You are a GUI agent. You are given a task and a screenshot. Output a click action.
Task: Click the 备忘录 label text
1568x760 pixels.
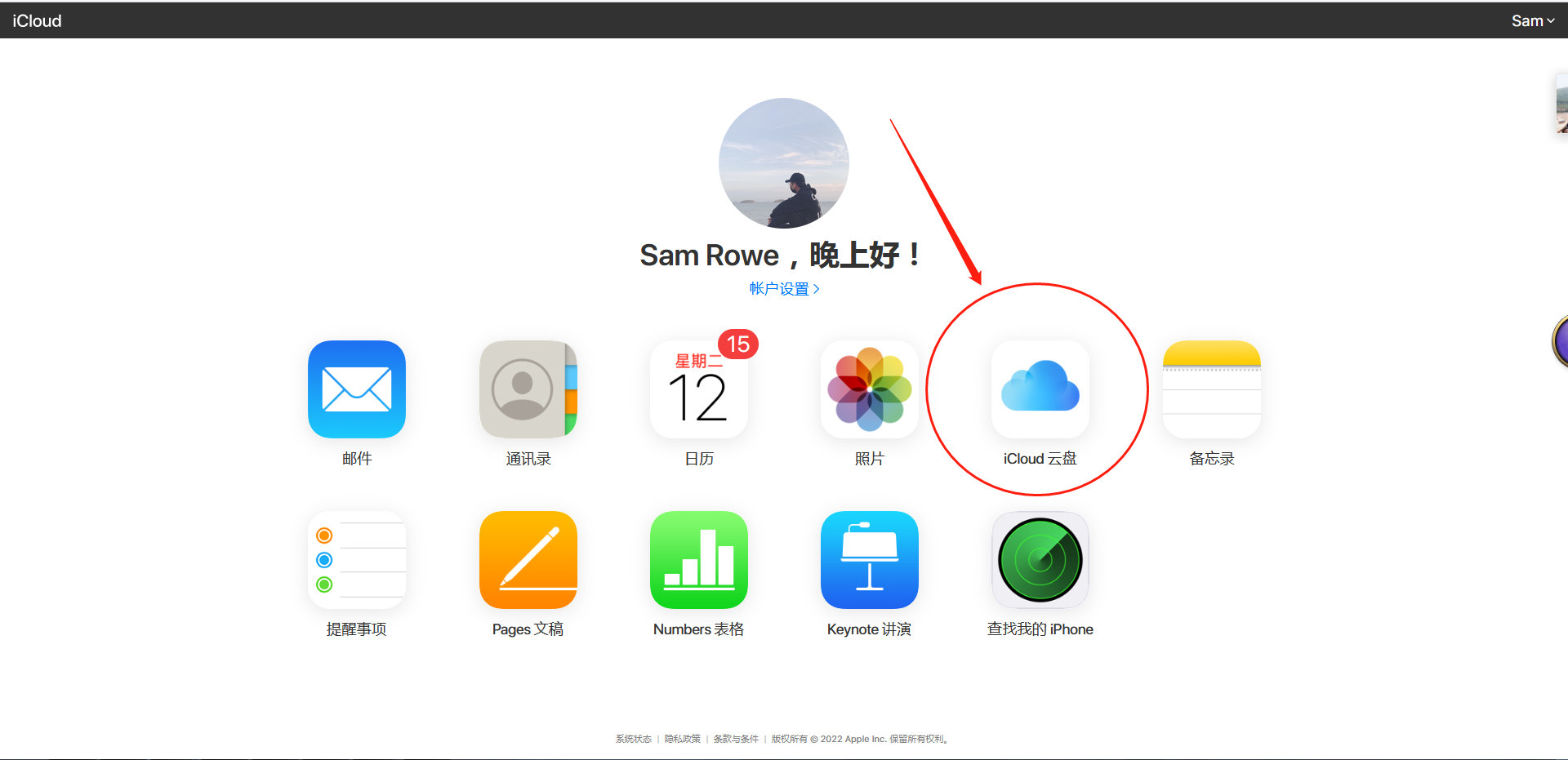tap(1212, 459)
